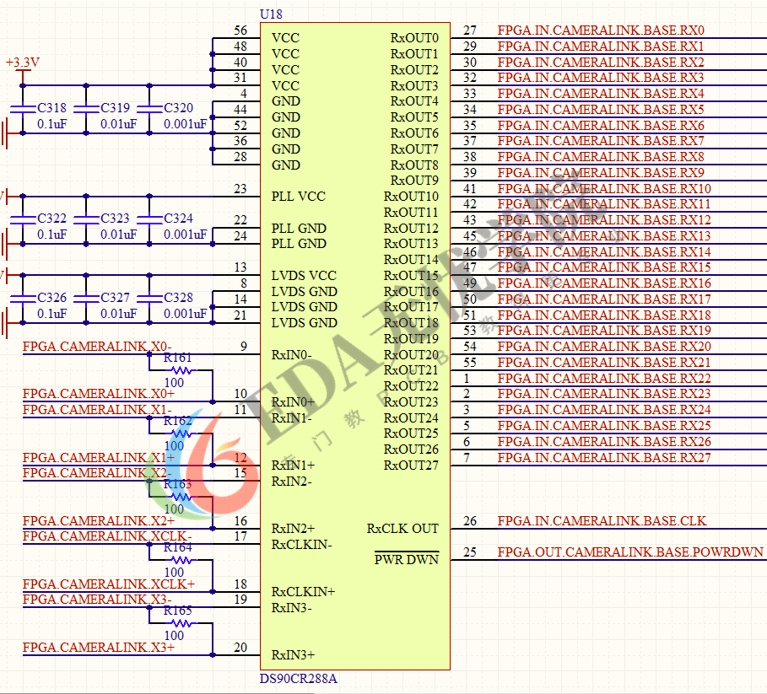767x694 pixels.
Task: Click the PWR DWN pin name
Action: pos(406,560)
